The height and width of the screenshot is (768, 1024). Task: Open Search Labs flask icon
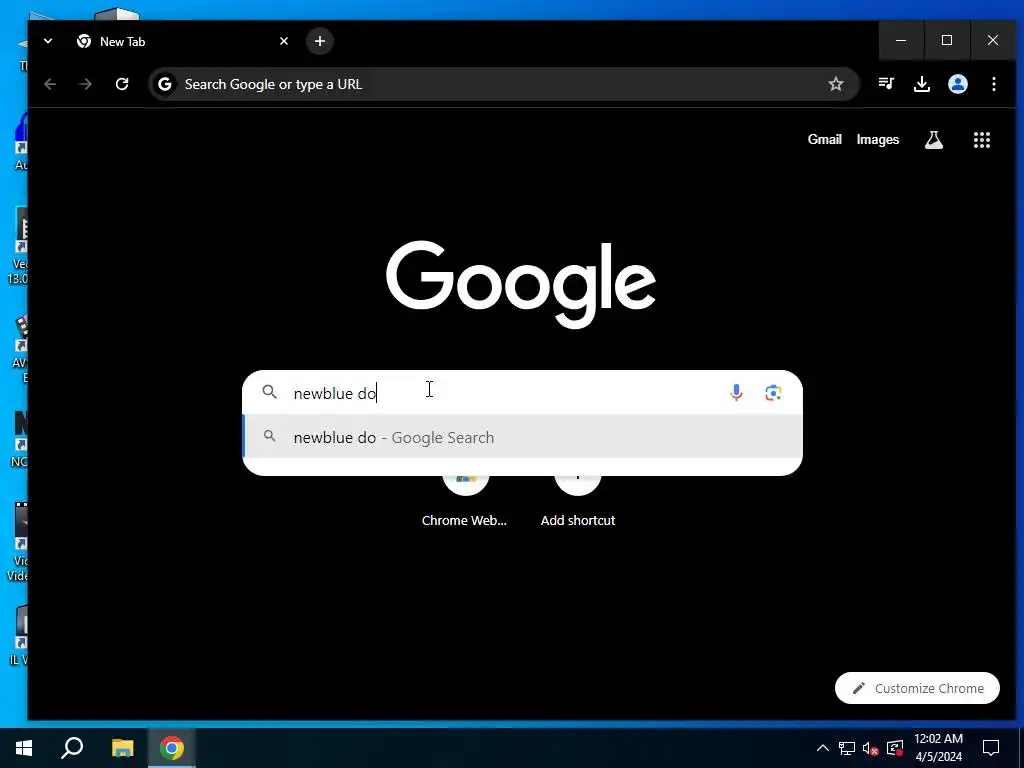click(x=934, y=140)
